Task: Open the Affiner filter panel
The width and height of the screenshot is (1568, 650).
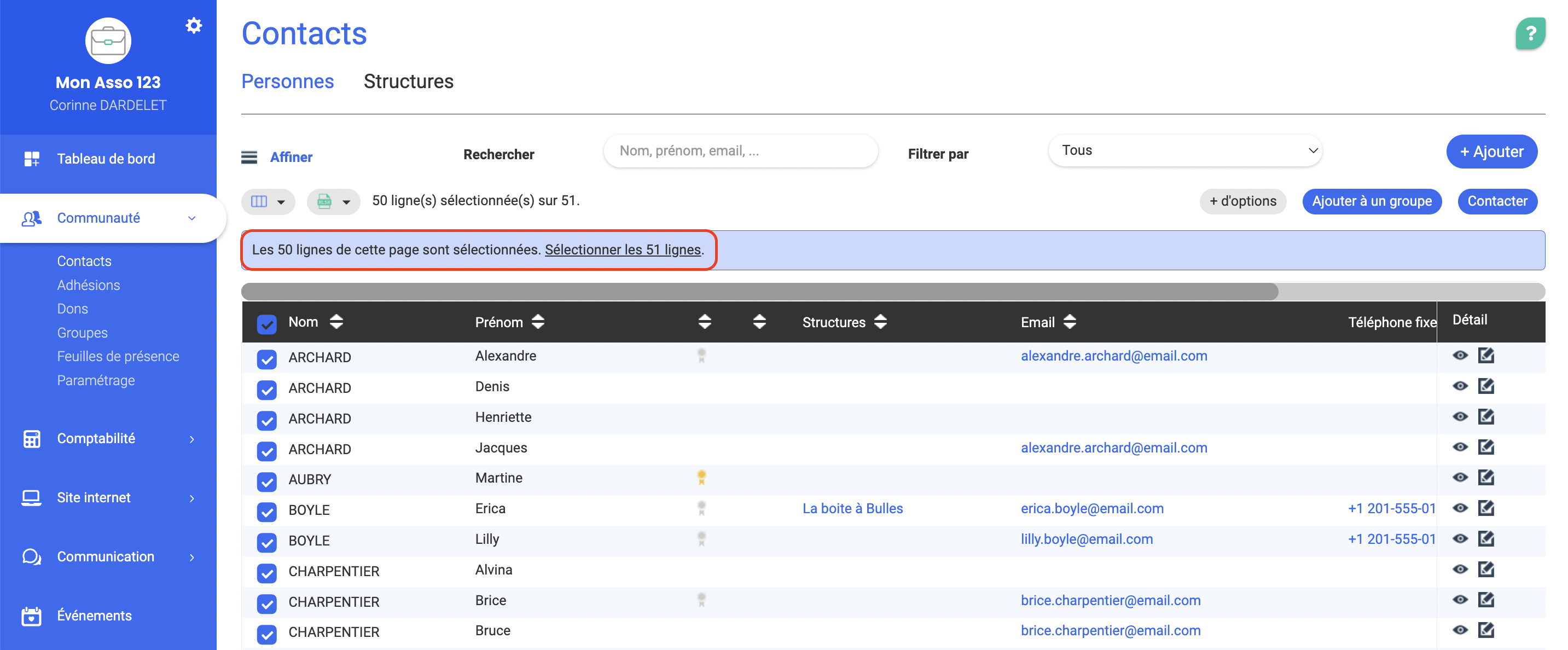Action: pos(291,157)
